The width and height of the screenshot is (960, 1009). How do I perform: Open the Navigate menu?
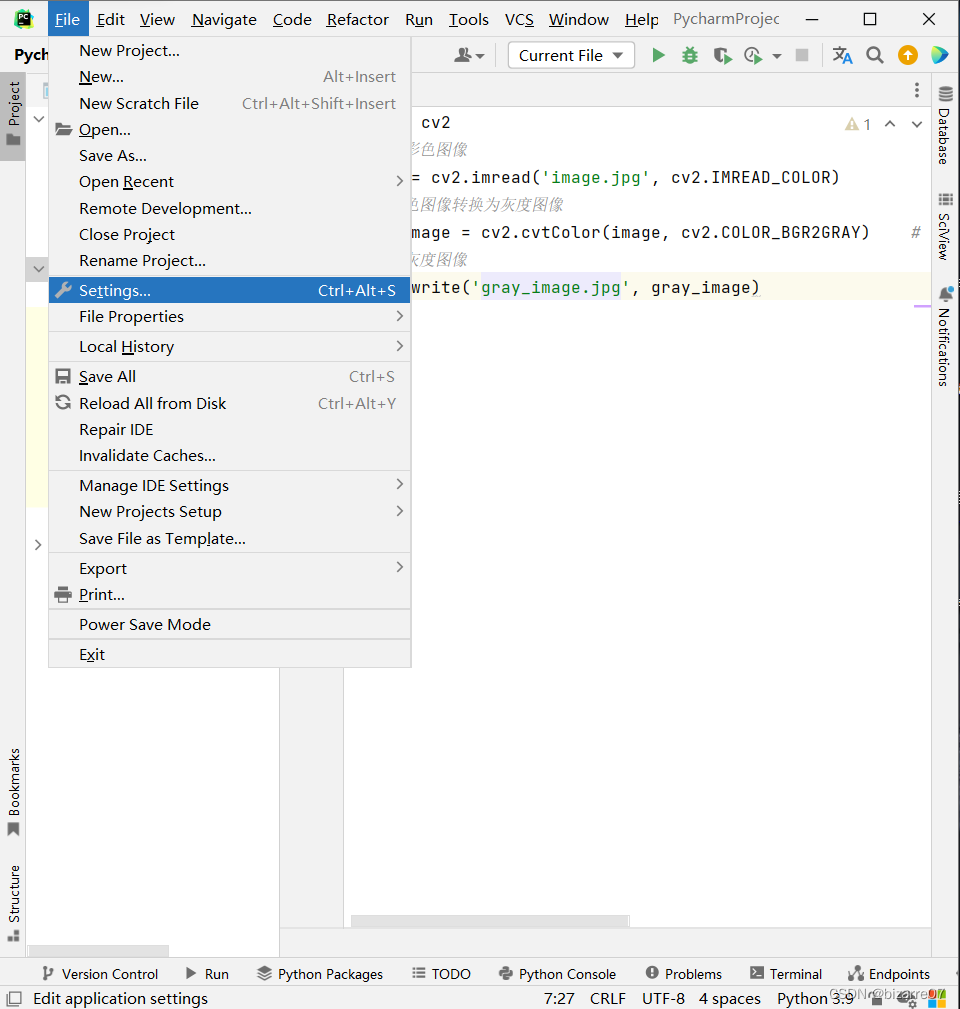224,20
